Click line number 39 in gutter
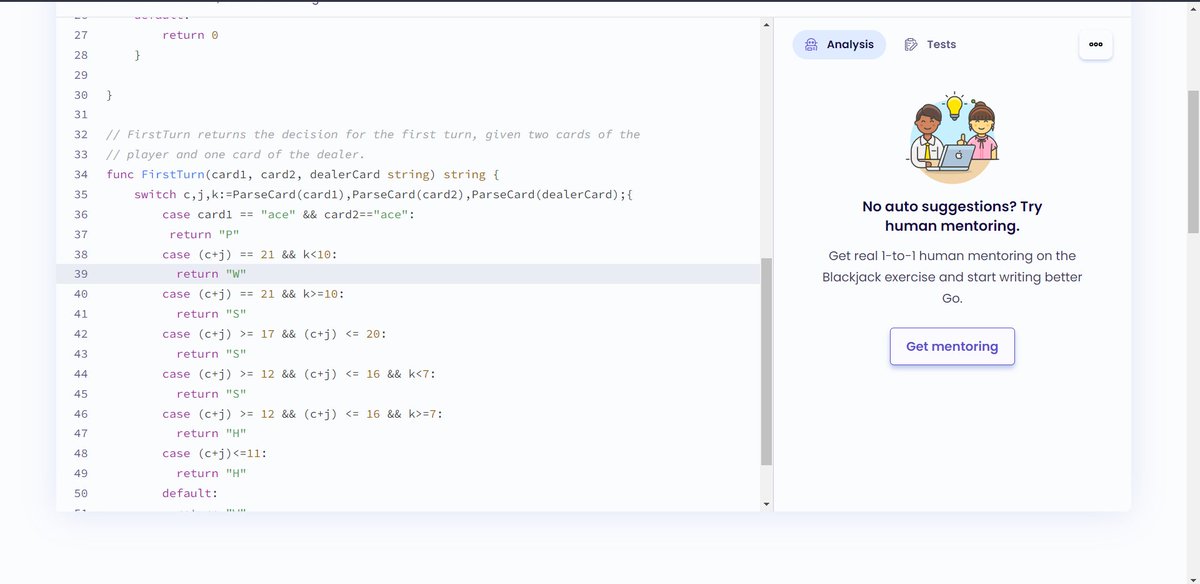This screenshot has height=584, width=1200. click(x=80, y=274)
